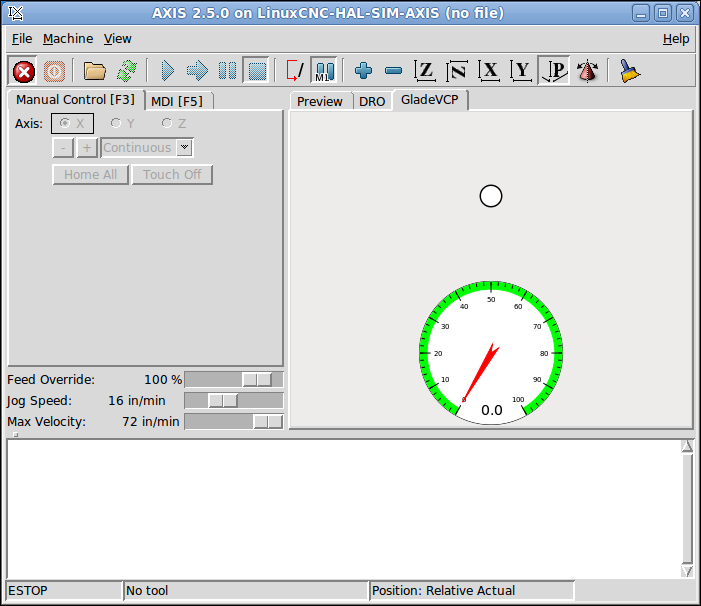Maximize the AXIS window
This screenshot has height=606, width=701.
(x=663, y=13)
